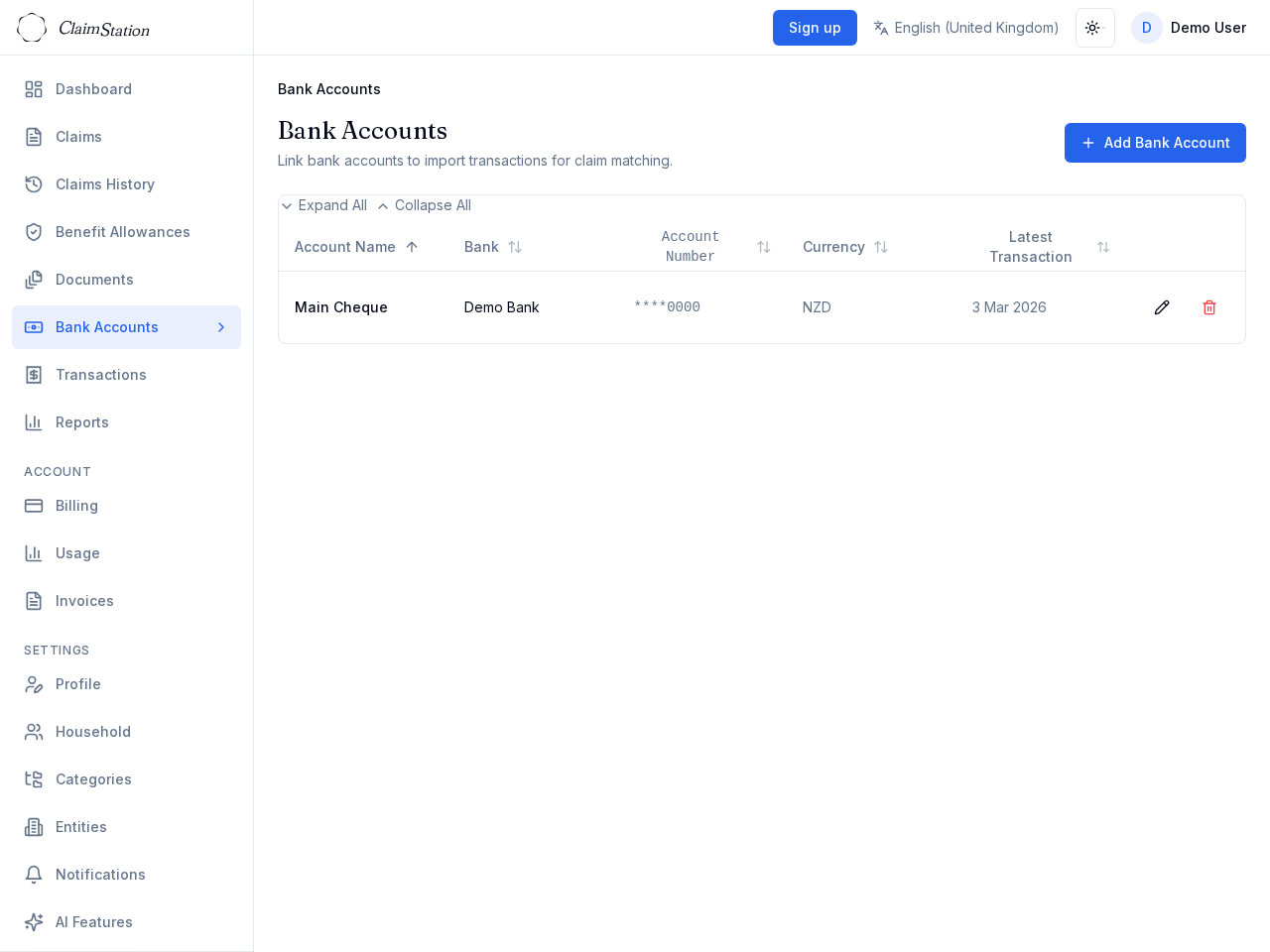Open the English (United Kingdom) language selector

coord(976,28)
